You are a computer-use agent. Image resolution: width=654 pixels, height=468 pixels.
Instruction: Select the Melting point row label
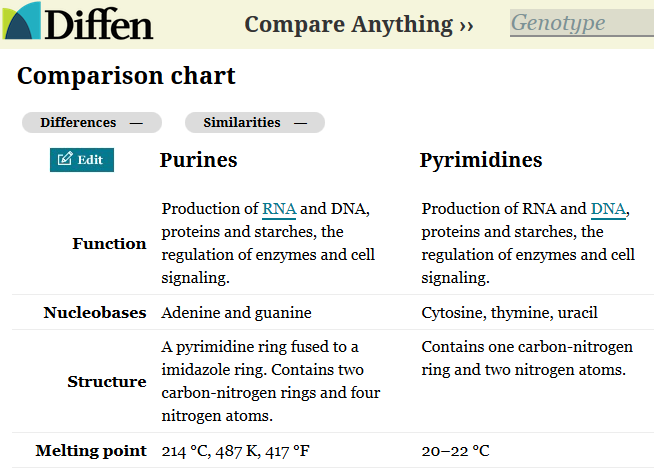(91, 450)
